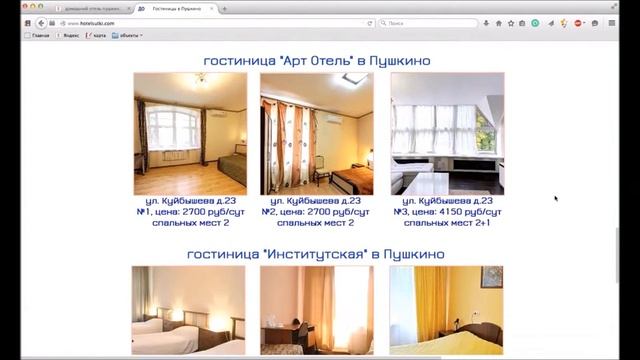
Task: Open the 'Яндекс' bookmark
Action: pyautogui.click(x=67, y=36)
